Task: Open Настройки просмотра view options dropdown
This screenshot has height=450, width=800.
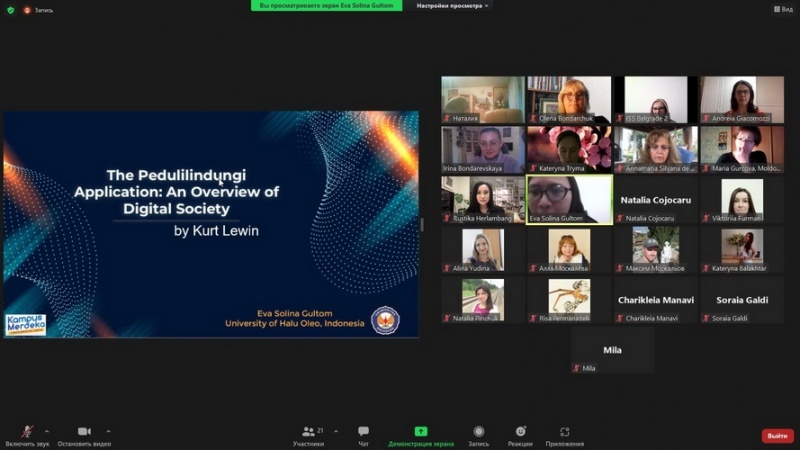Action: pos(453,6)
